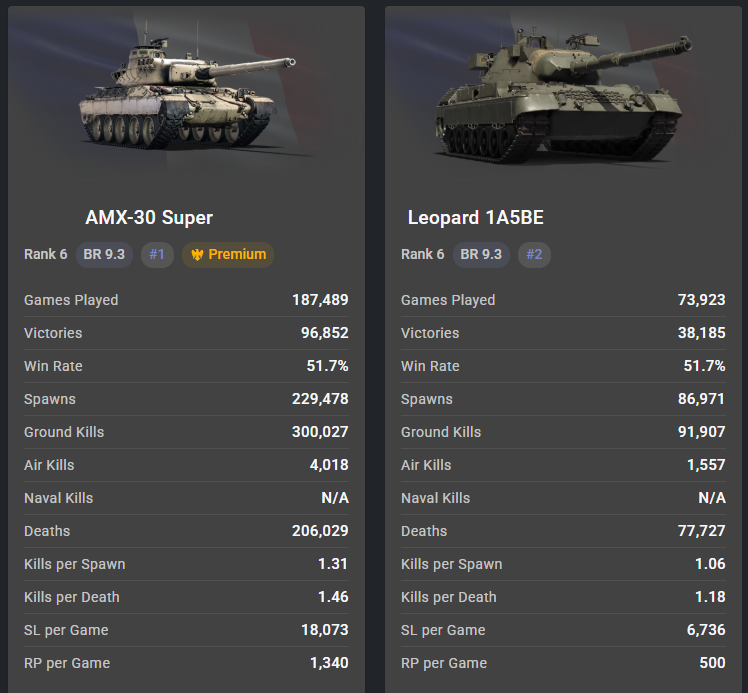This screenshot has width=748, height=693.
Task: Select AMX-30 Super Games Played value 187,489
Action: [x=320, y=300]
